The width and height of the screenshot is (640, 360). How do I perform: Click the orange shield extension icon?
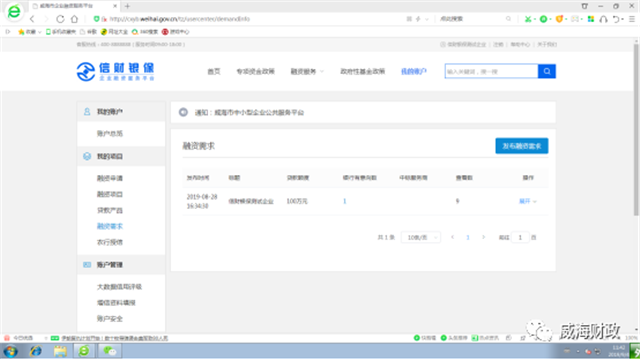559,19
